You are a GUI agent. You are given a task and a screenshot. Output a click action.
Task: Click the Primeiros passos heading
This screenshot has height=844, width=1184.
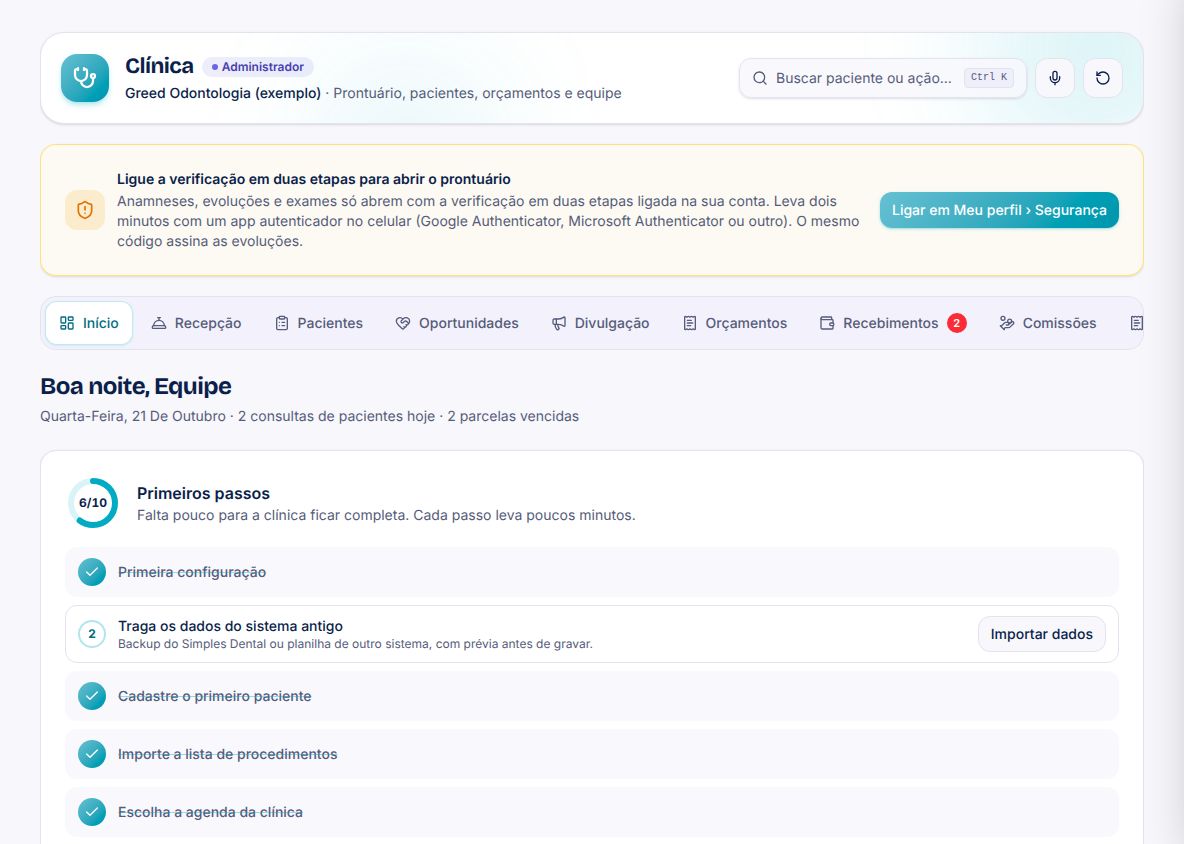coord(203,494)
